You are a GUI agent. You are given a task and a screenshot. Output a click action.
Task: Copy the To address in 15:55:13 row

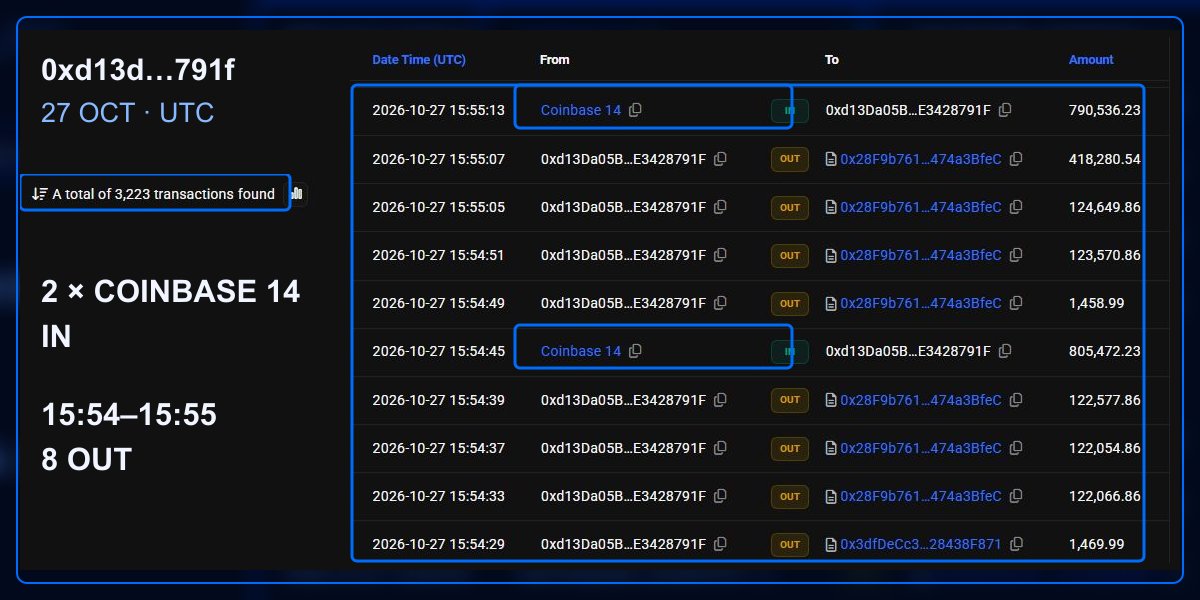pos(1005,110)
